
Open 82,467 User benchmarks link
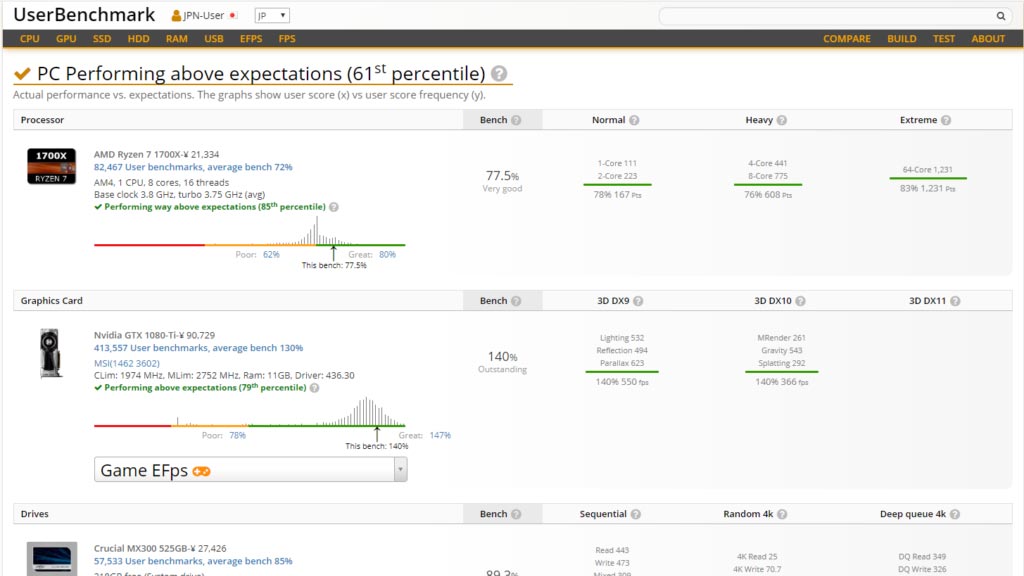(x=193, y=167)
